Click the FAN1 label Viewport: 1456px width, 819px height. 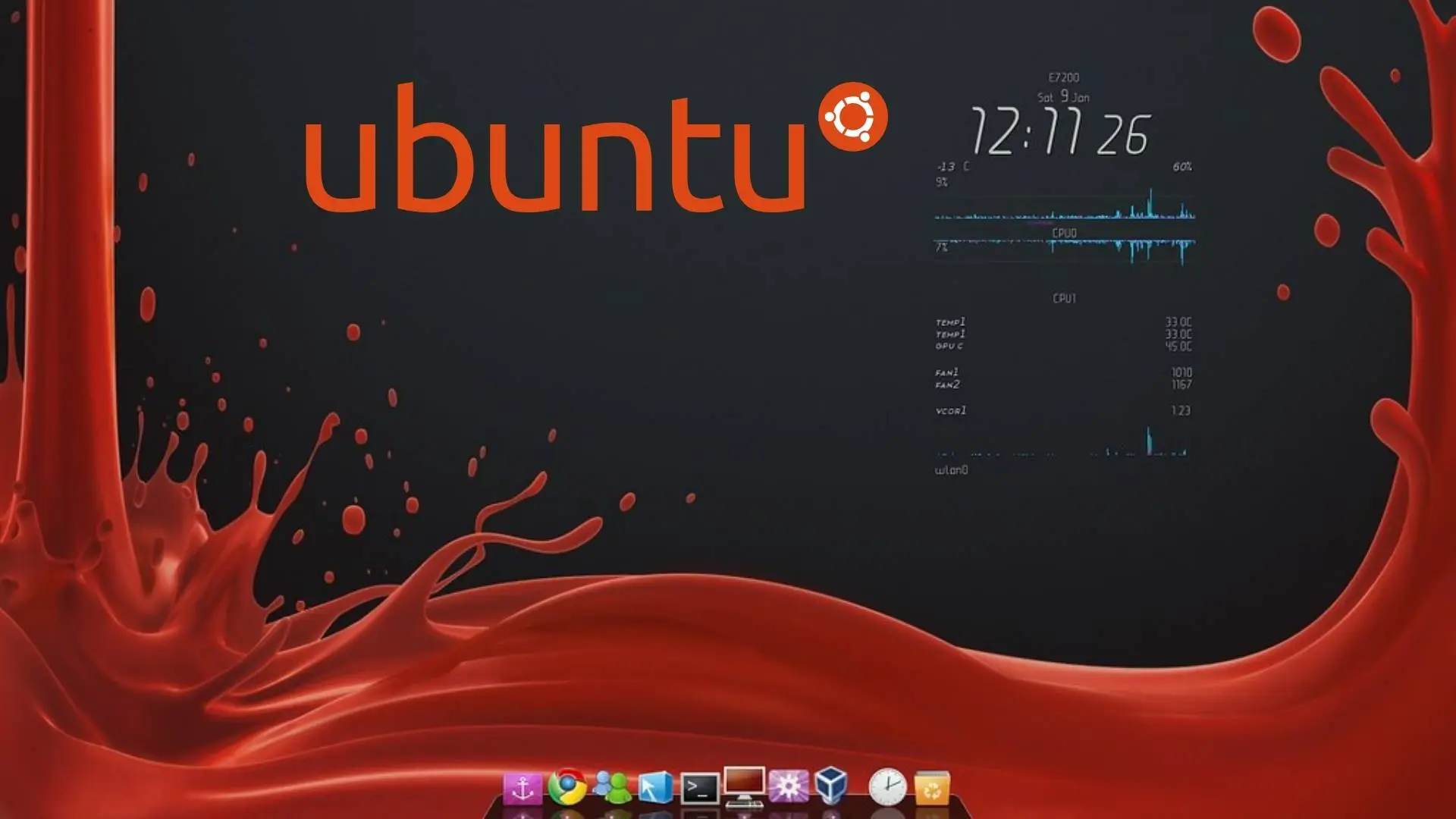[x=946, y=372]
